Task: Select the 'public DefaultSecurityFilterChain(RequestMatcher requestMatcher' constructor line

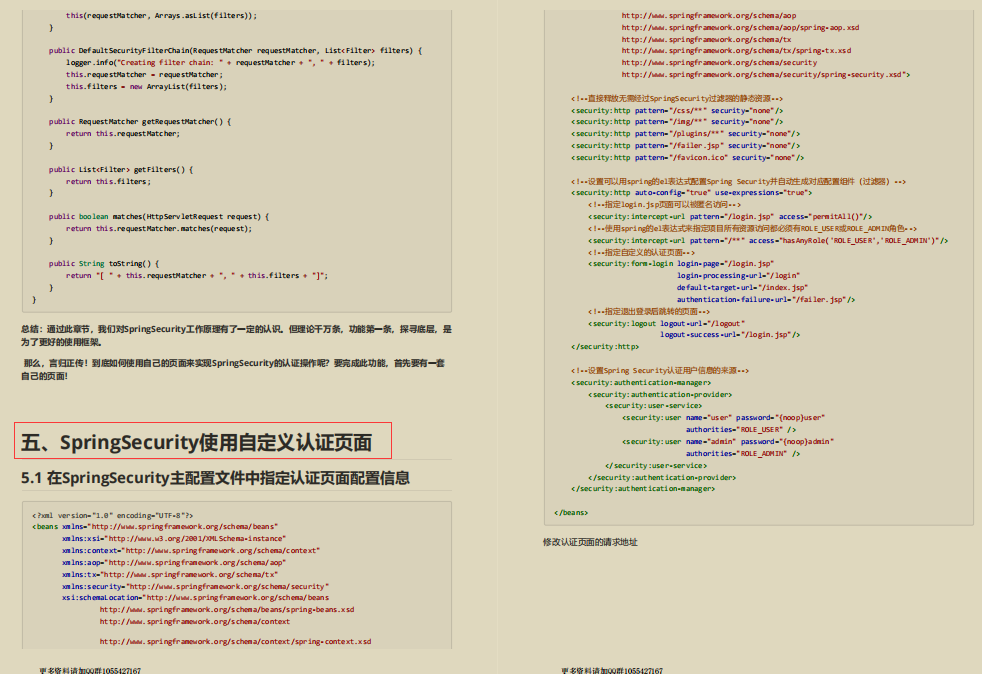Action: click(235, 51)
